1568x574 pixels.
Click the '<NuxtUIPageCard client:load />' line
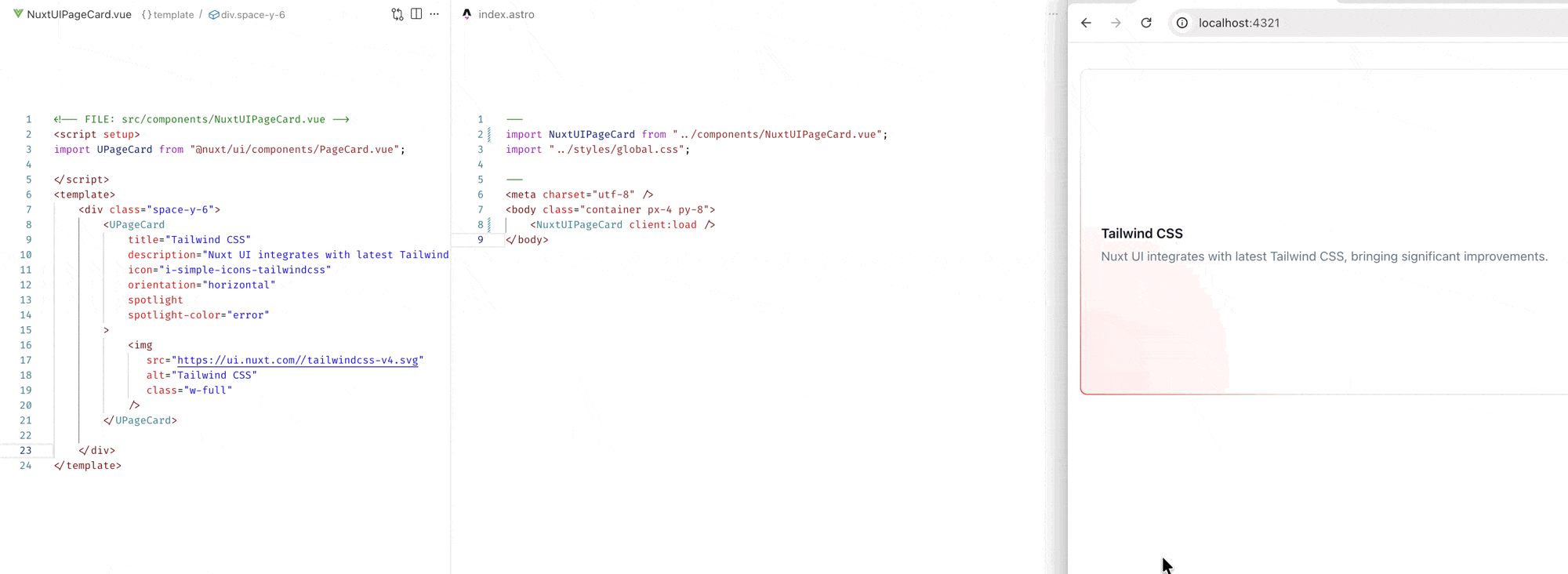pos(622,224)
